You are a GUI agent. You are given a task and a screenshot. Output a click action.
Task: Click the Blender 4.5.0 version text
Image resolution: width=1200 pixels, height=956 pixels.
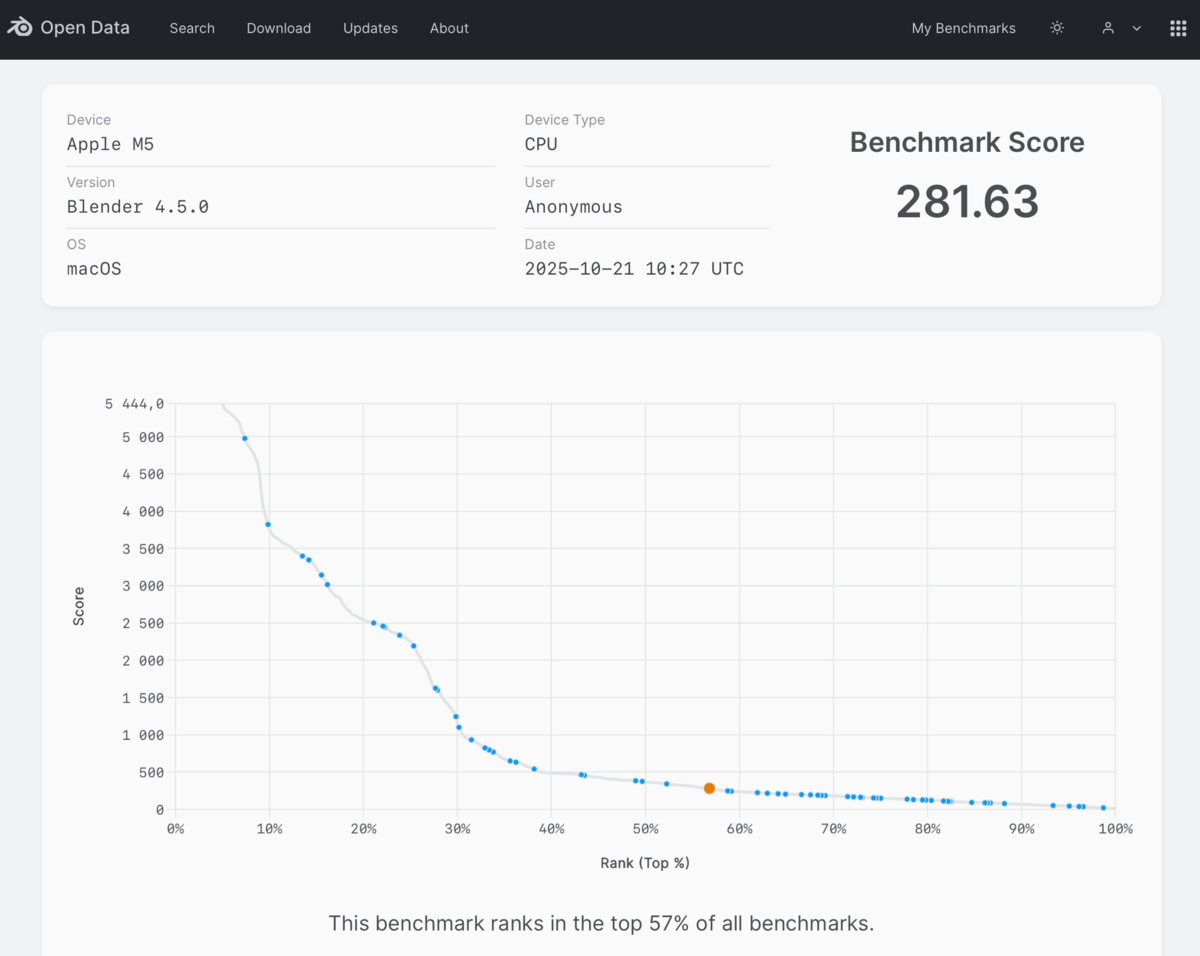point(137,207)
